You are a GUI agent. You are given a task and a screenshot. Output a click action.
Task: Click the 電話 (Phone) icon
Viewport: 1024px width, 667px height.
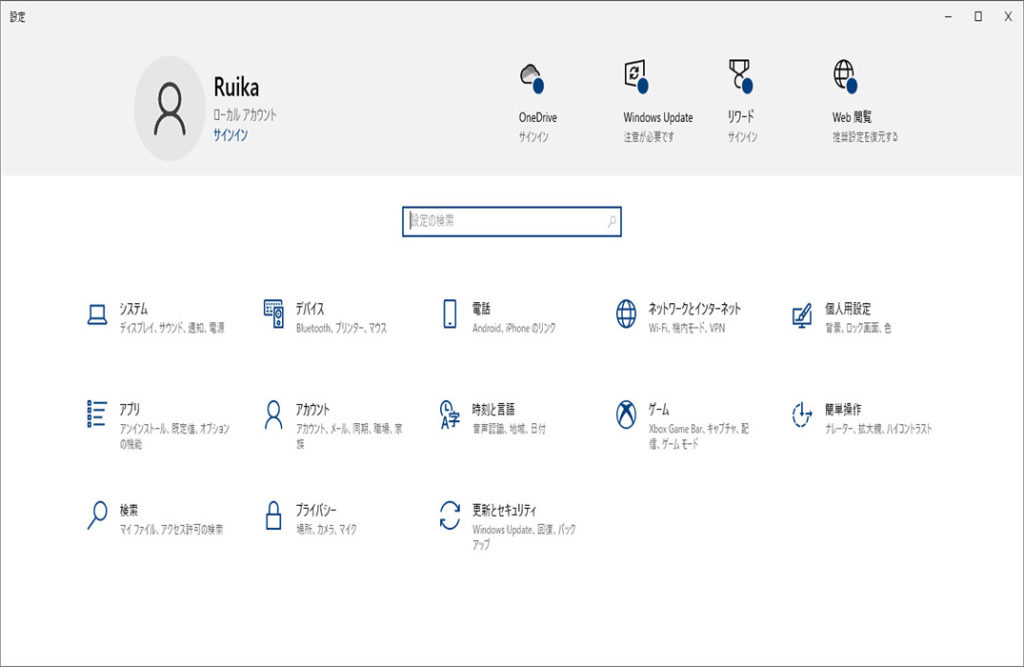point(450,315)
